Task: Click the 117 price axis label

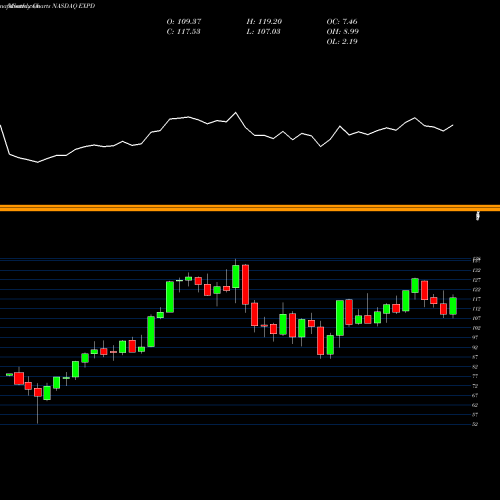Action: pyautogui.click(x=477, y=299)
